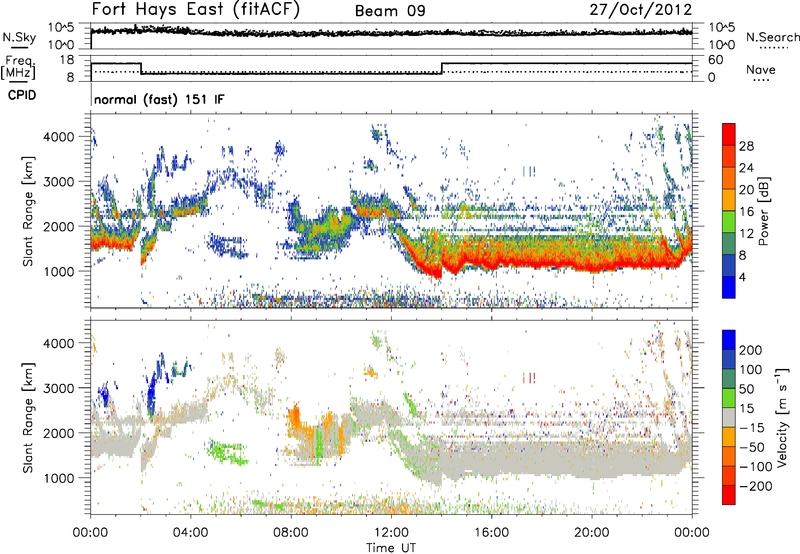The image size is (800, 554).
Task: Click the "08:00" time tick label
Action: click(x=291, y=533)
